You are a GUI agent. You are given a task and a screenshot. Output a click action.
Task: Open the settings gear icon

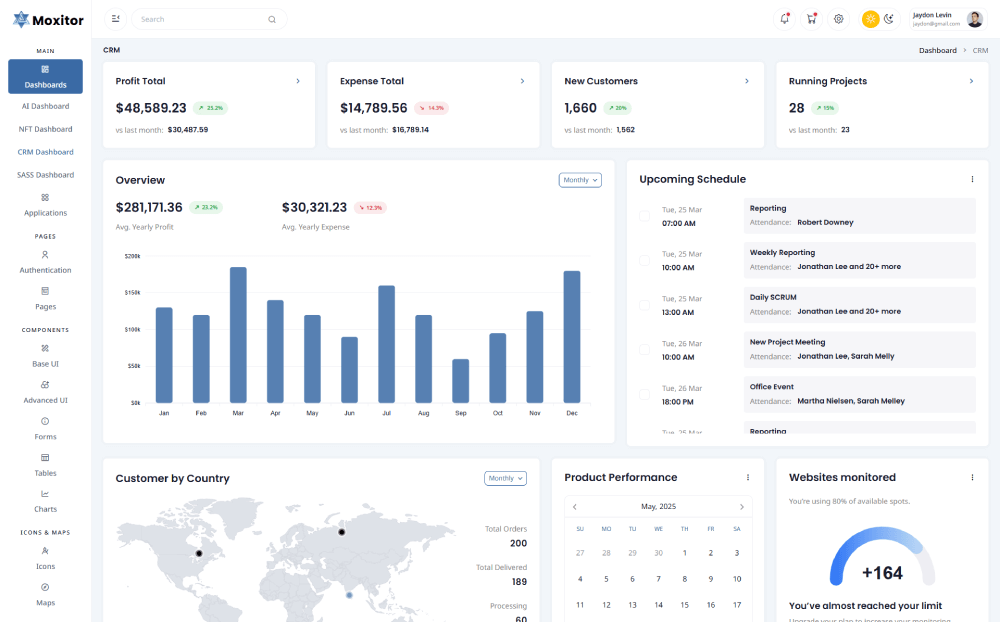[x=839, y=19]
